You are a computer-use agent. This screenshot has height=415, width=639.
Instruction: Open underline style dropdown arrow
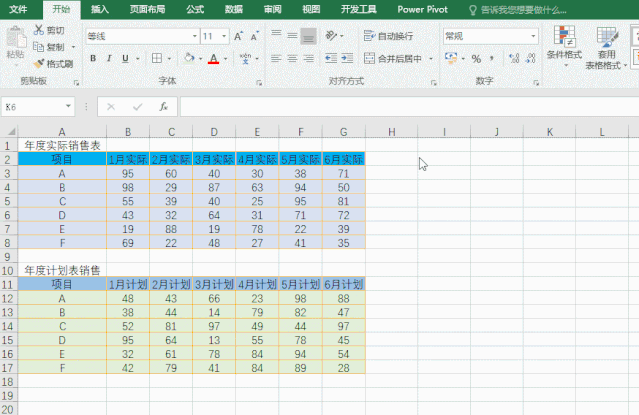(x=138, y=59)
